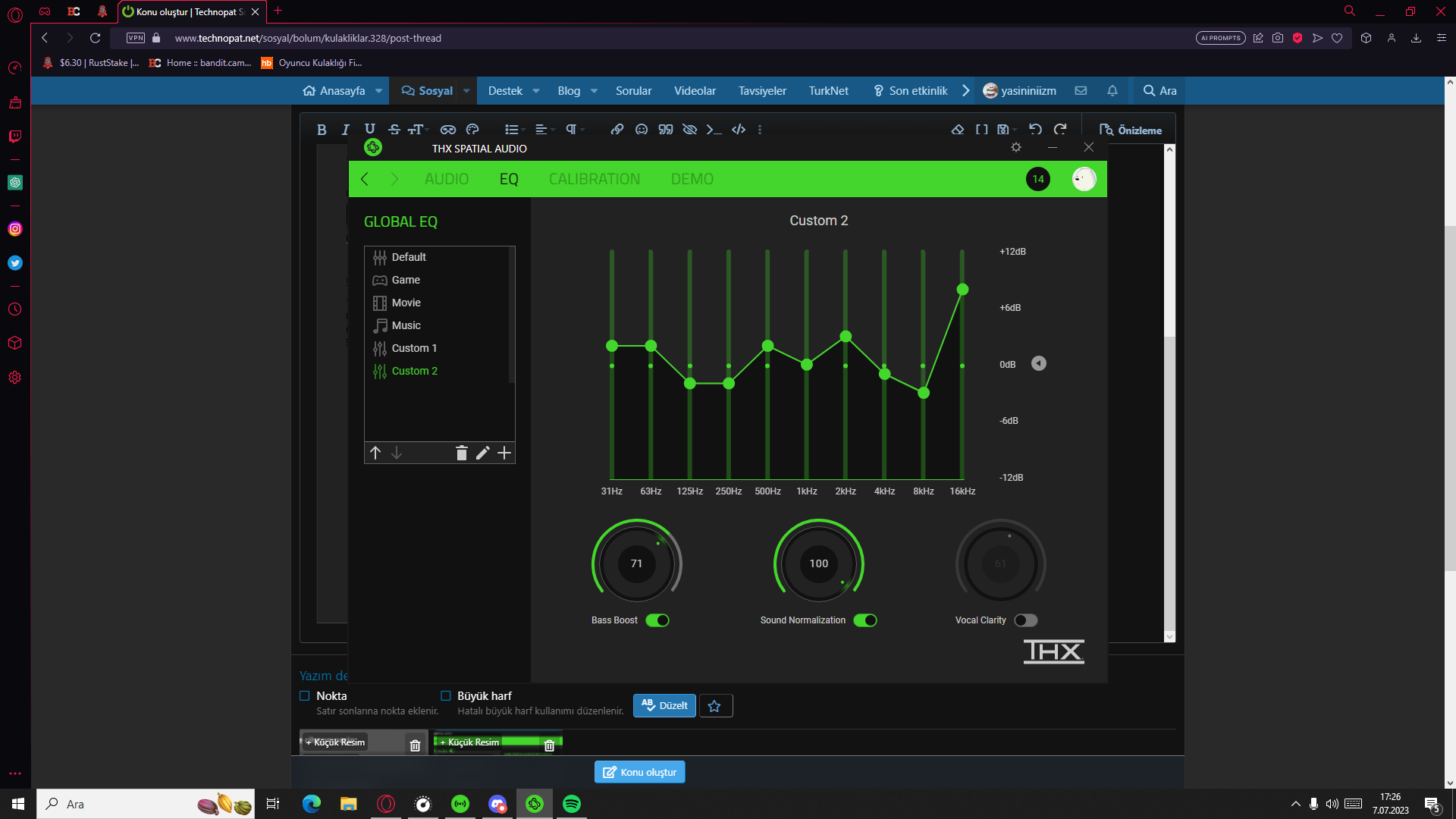The image size is (1456, 819).
Task: Click the undo icon in editor toolbar
Action: (x=1035, y=130)
